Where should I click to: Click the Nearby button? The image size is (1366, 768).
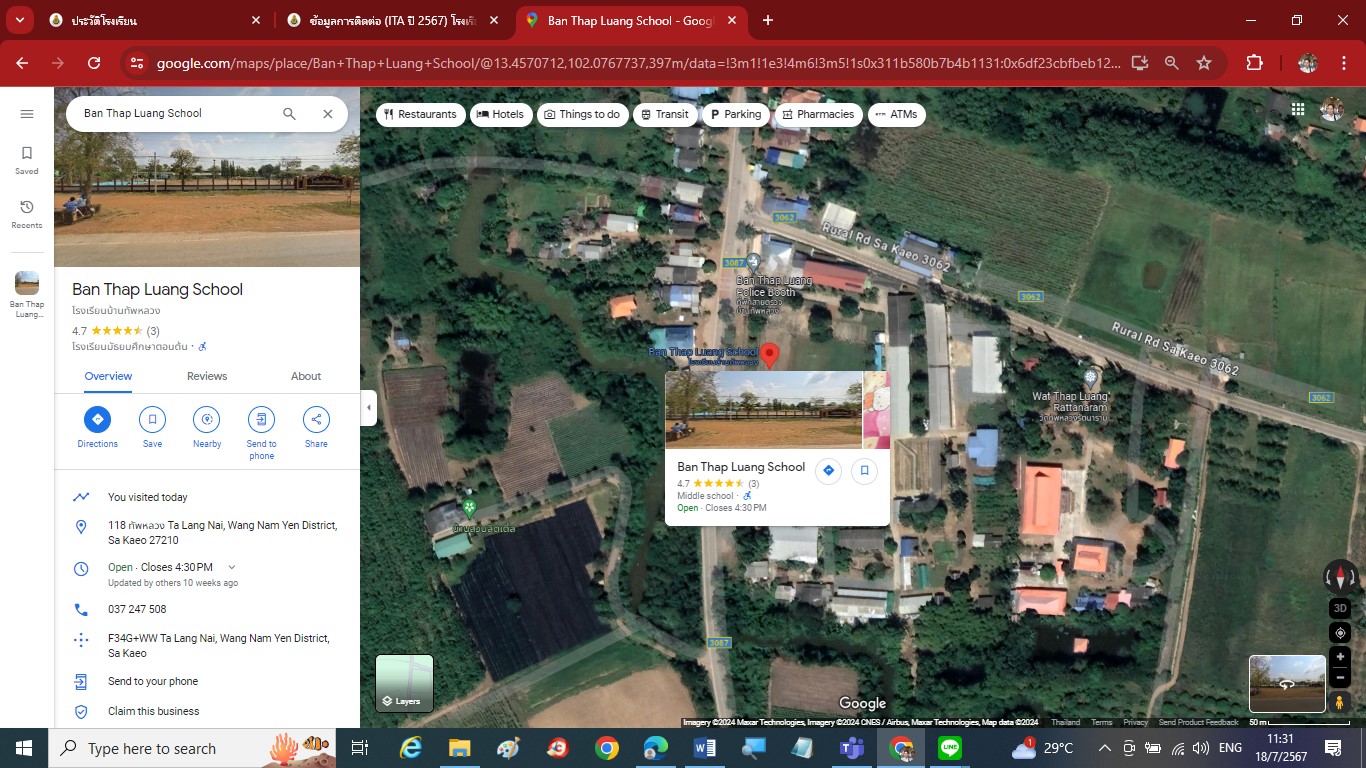207,427
